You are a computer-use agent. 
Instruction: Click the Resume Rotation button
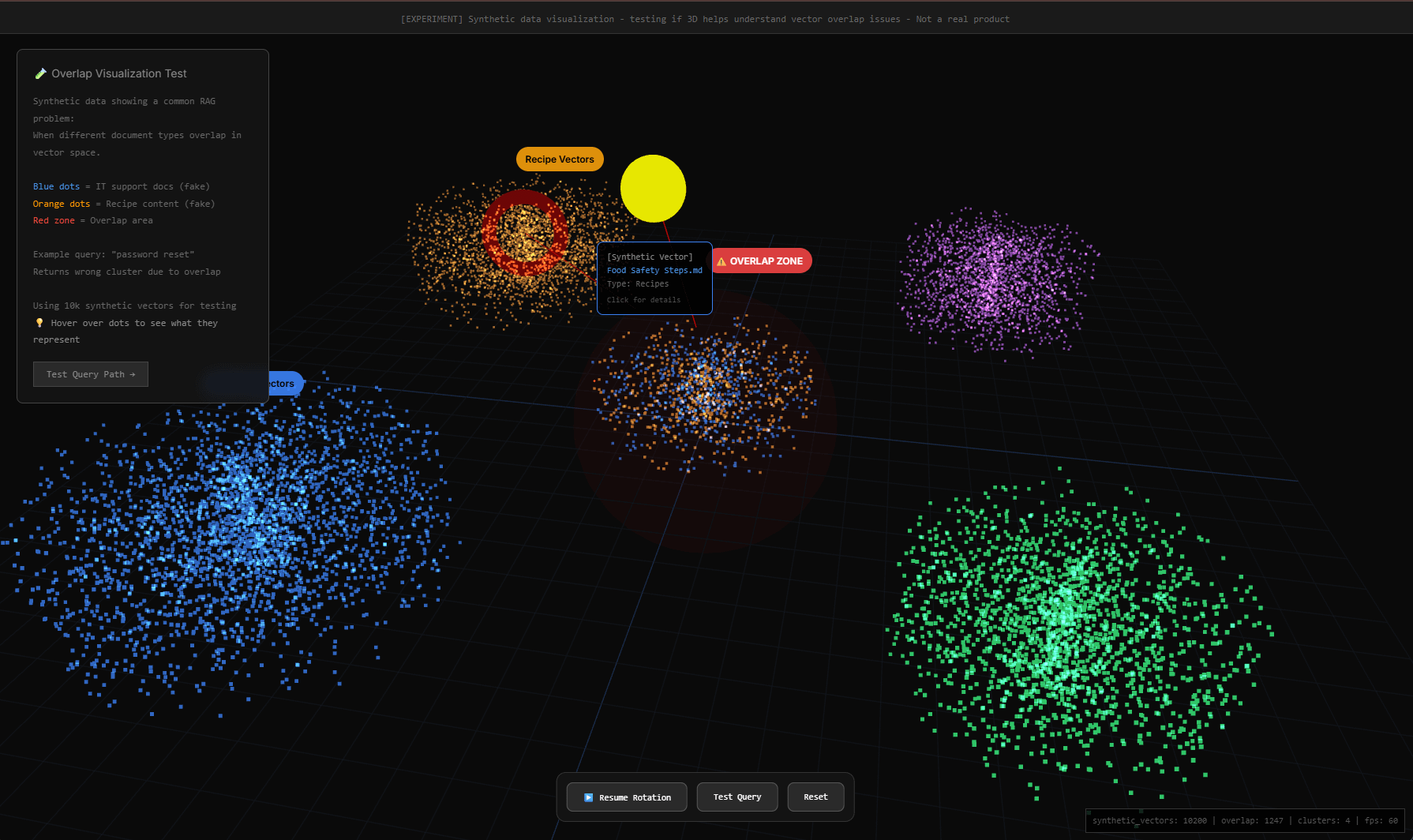pyautogui.click(x=627, y=797)
